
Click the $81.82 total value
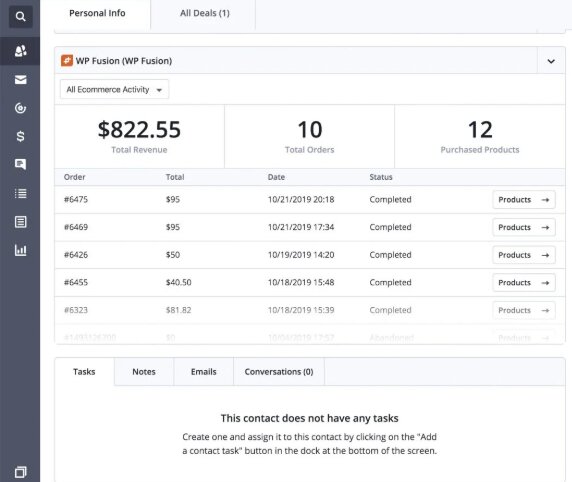(178, 311)
